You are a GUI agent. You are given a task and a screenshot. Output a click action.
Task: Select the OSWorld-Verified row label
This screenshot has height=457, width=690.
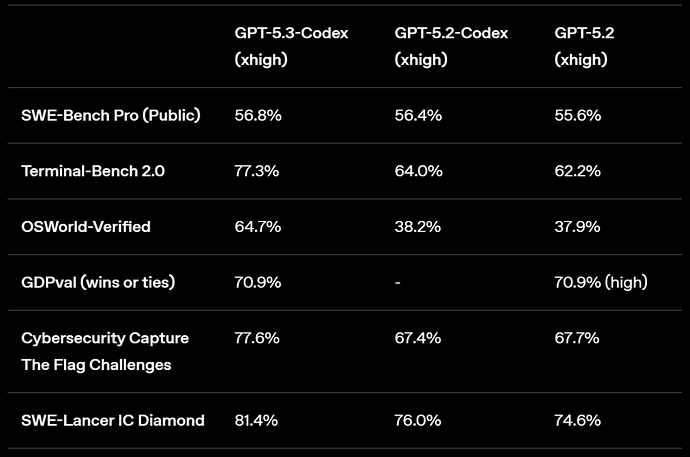[x=86, y=227]
